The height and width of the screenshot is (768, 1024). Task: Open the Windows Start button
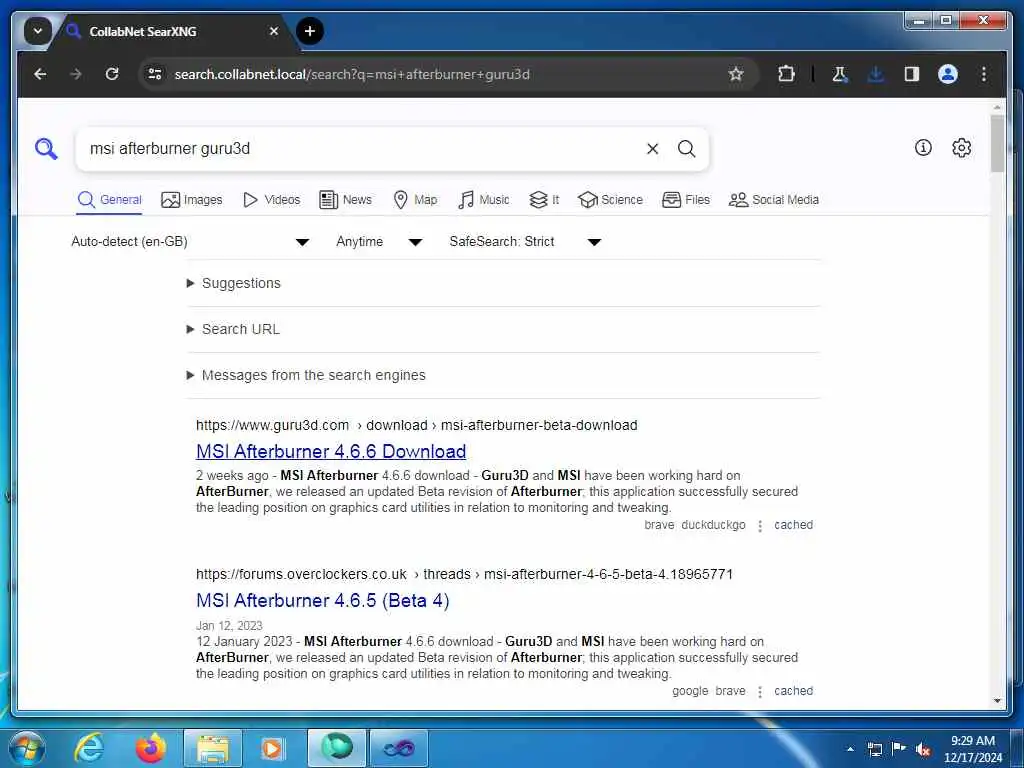point(27,748)
